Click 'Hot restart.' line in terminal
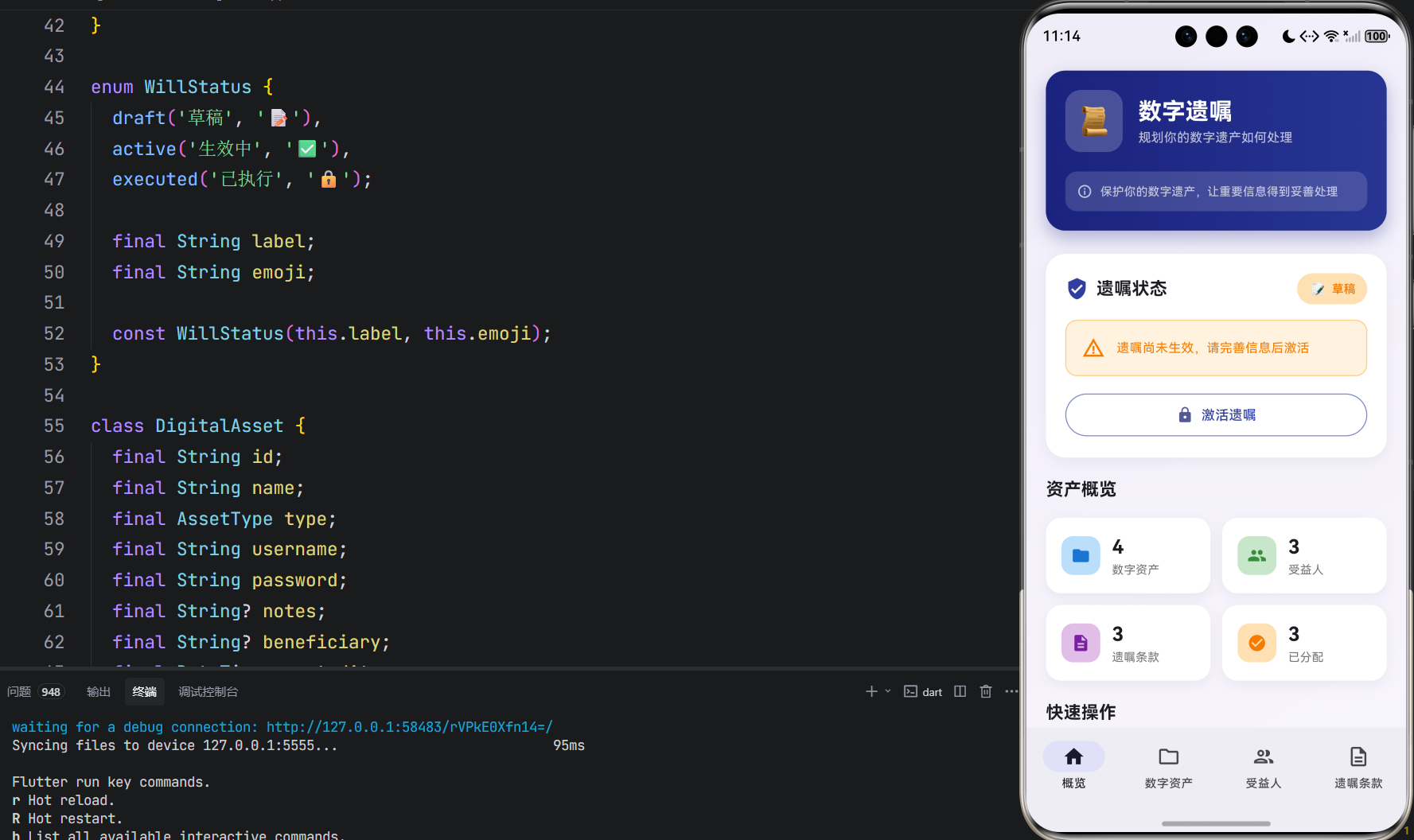The width and height of the screenshot is (1414, 840). point(76,819)
